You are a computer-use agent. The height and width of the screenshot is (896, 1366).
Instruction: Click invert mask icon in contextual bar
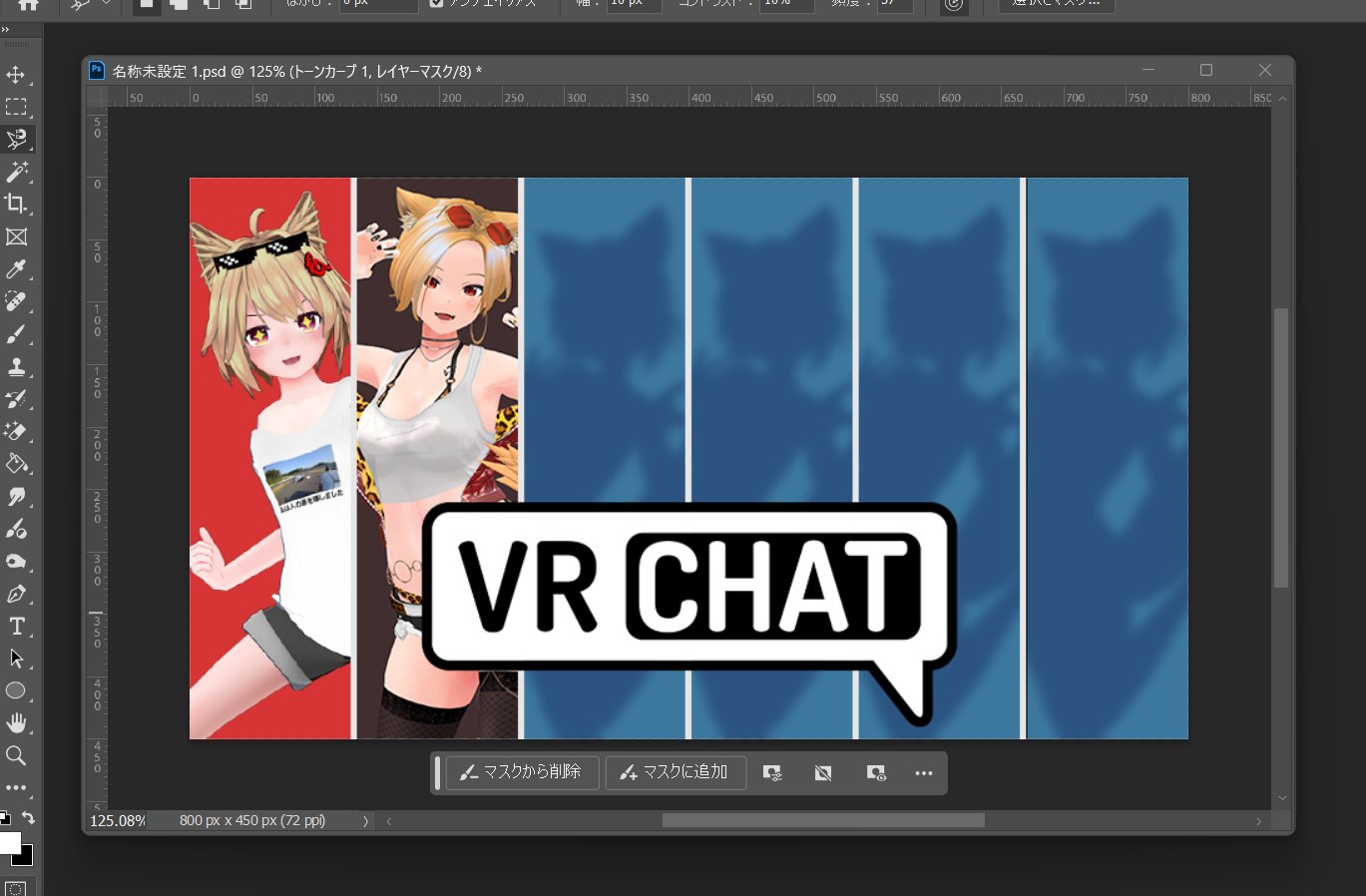pyautogui.click(x=823, y=773)
